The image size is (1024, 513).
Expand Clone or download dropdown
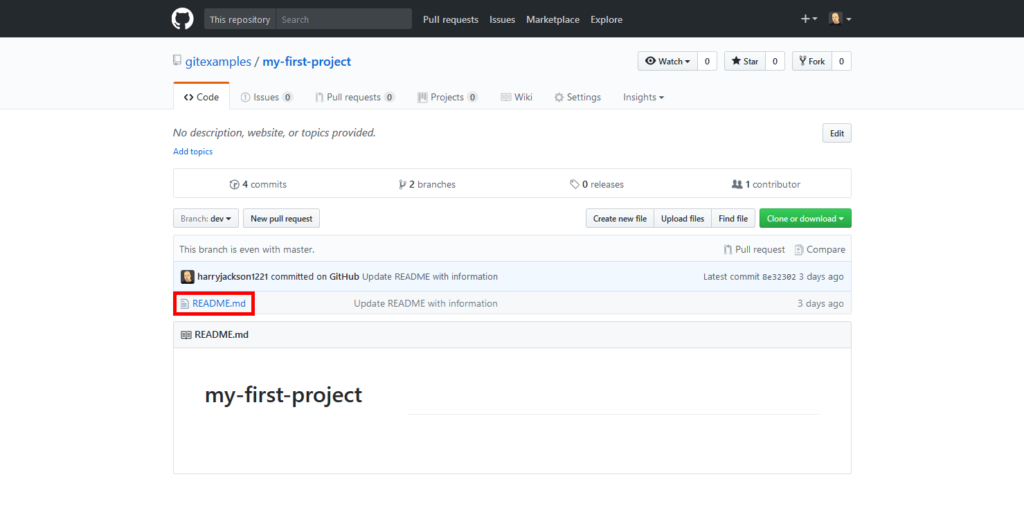tap(805, 218)
